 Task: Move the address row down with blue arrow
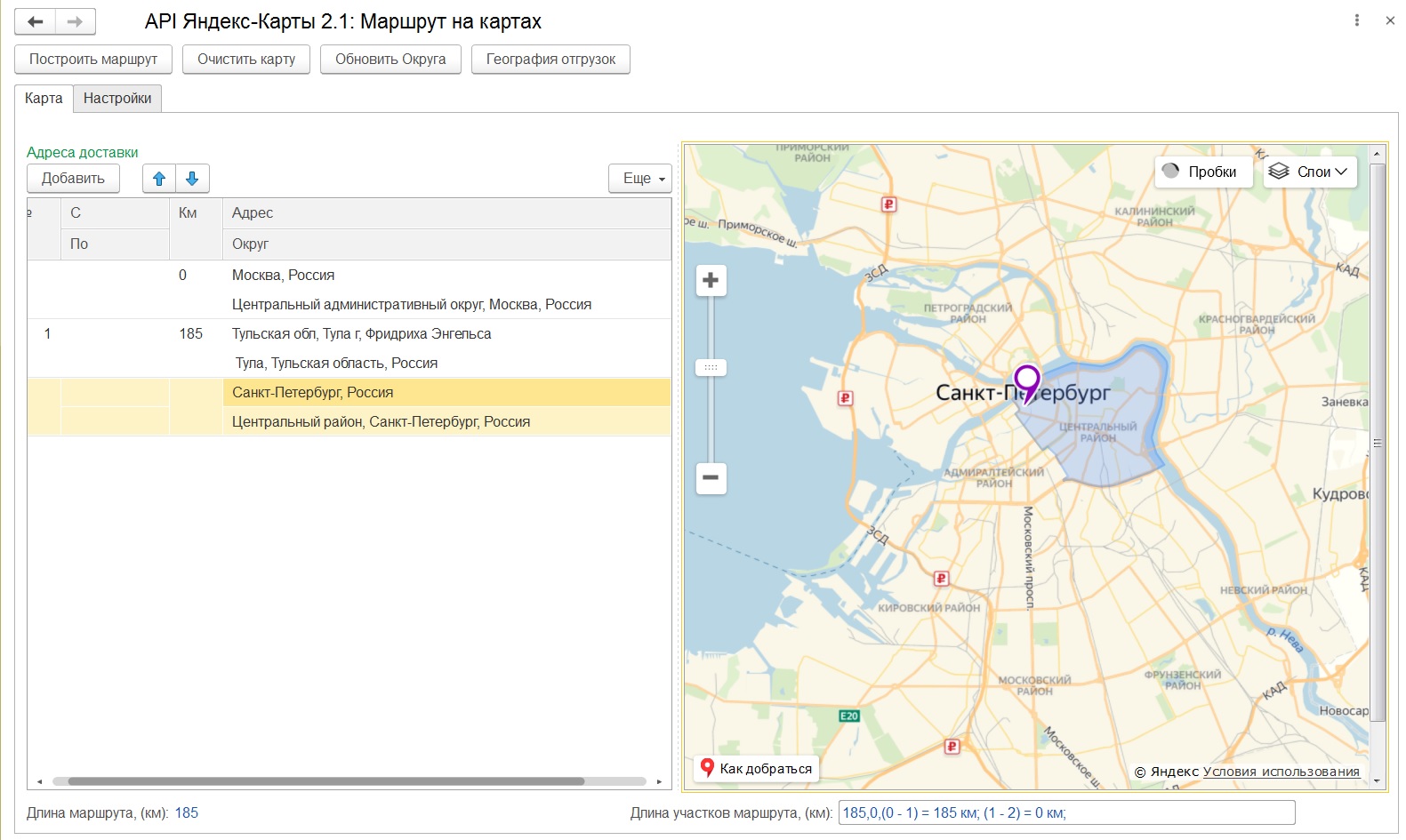[x=192, y=179]
